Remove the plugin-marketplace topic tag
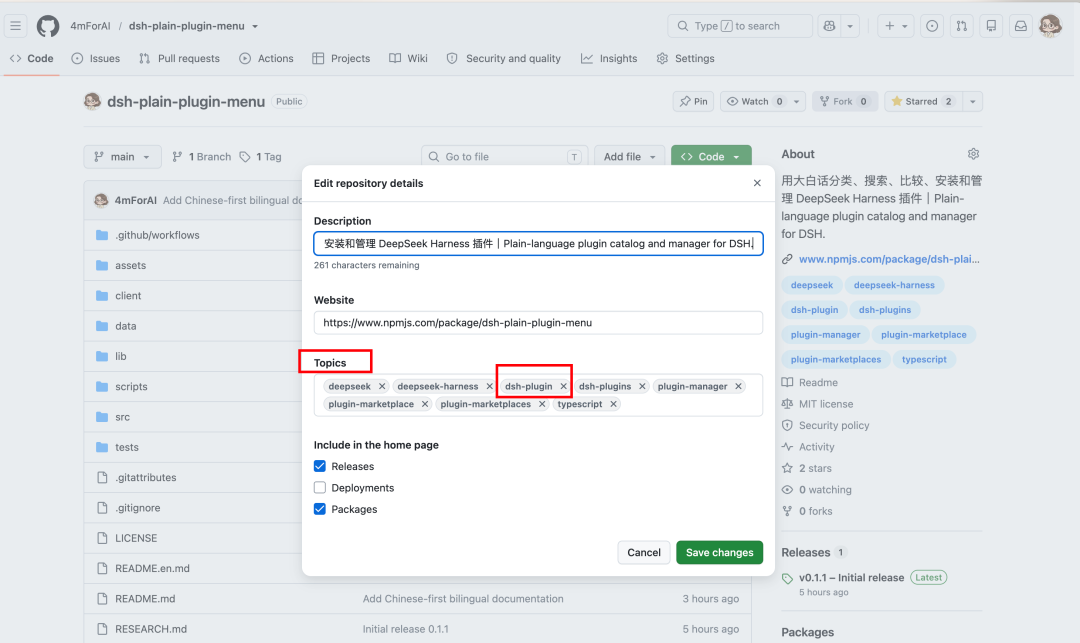This screenshot has width=1080, height=643. coord(425,404)
